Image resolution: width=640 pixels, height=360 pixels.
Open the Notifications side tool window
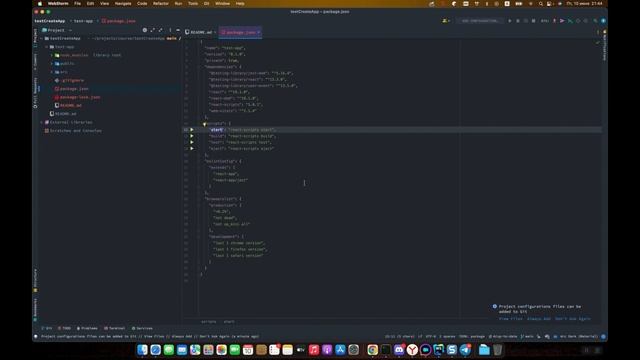click(604, 45)
